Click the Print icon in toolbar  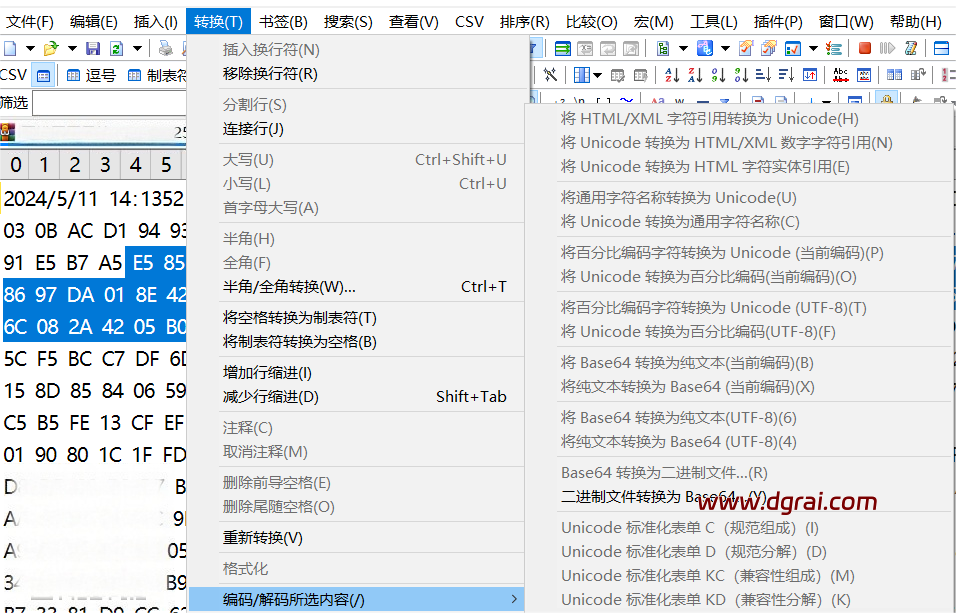click(x=165, y=48)
